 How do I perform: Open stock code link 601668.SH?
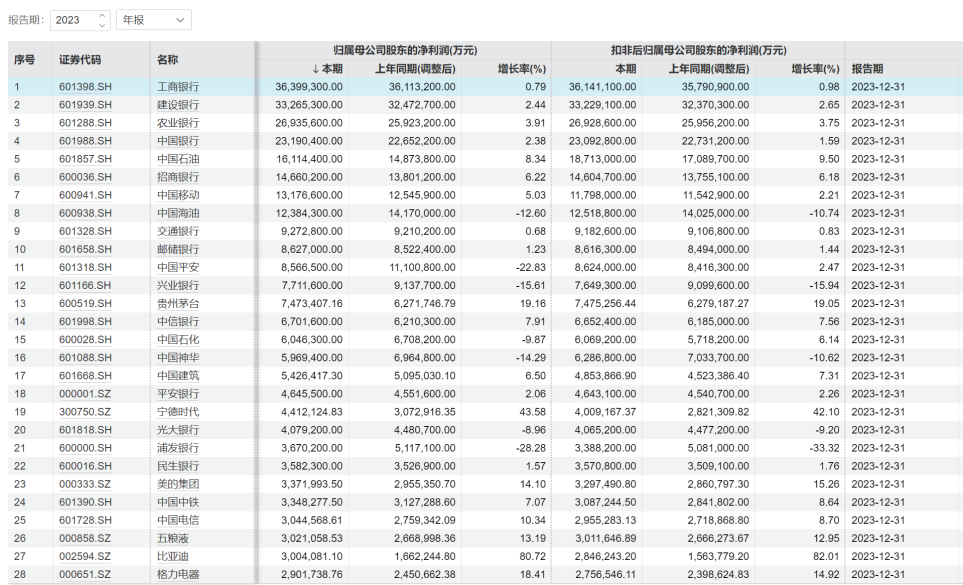click(85, 376)
